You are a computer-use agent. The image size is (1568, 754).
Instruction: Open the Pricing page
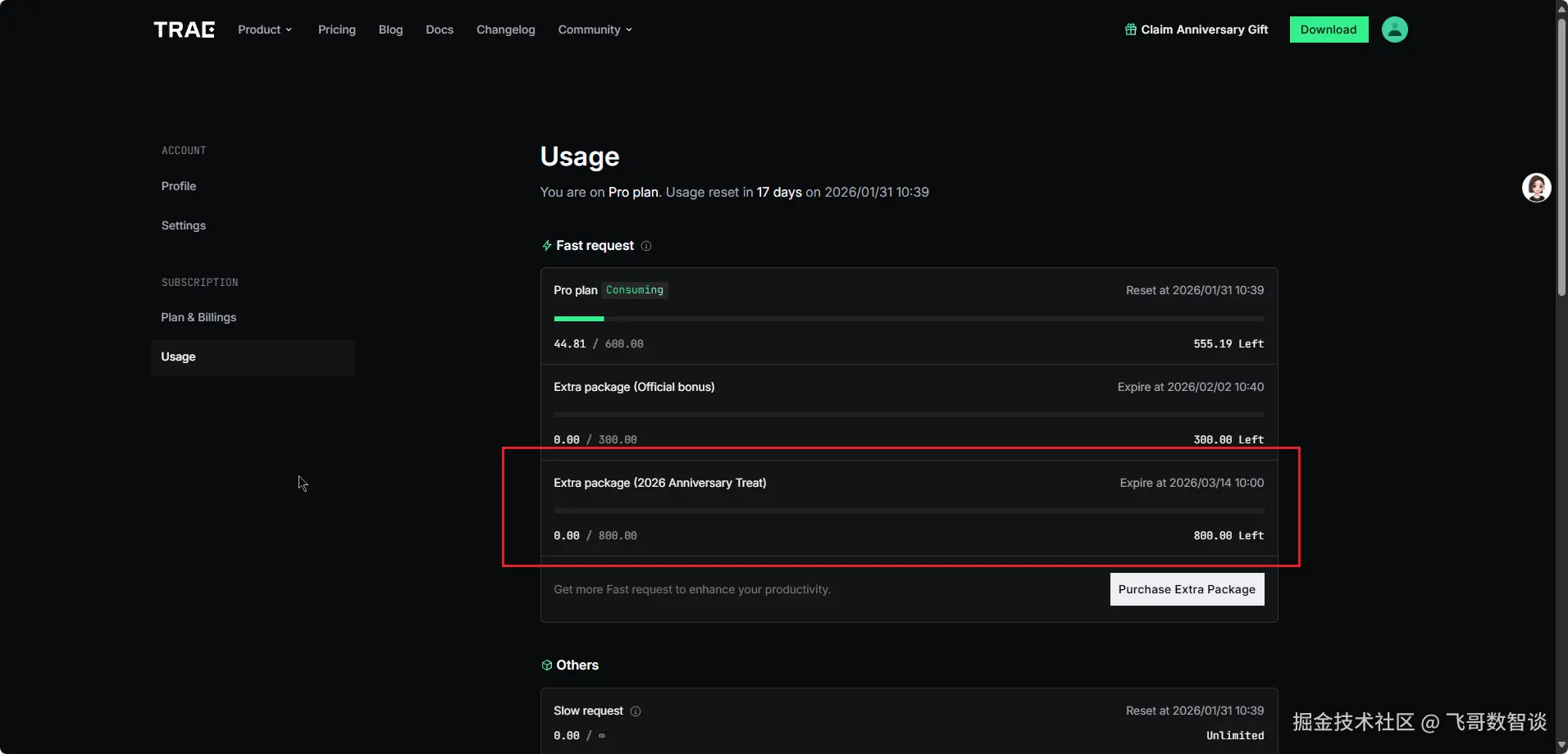[x=336, y=30]
